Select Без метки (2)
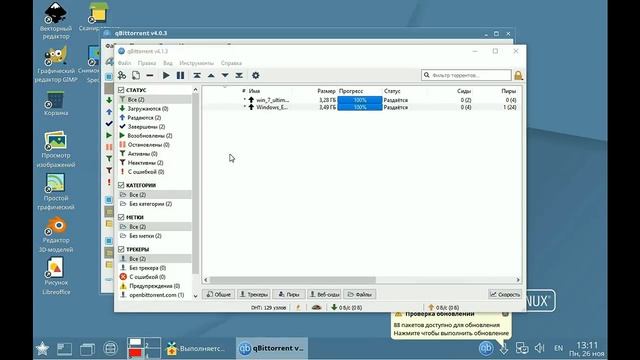 tap(154, 236)
